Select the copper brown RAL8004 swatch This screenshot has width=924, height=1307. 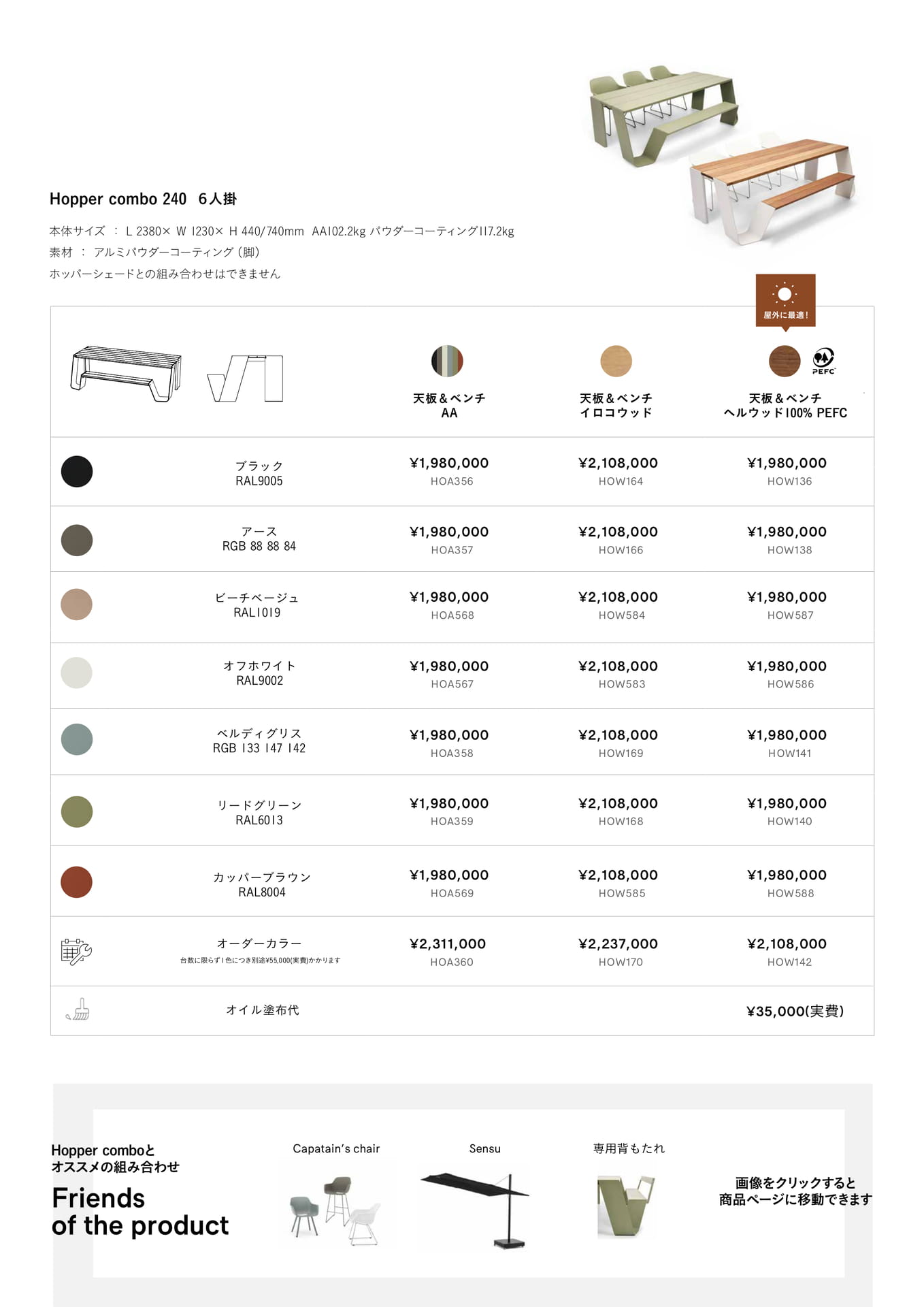[77, 882]
